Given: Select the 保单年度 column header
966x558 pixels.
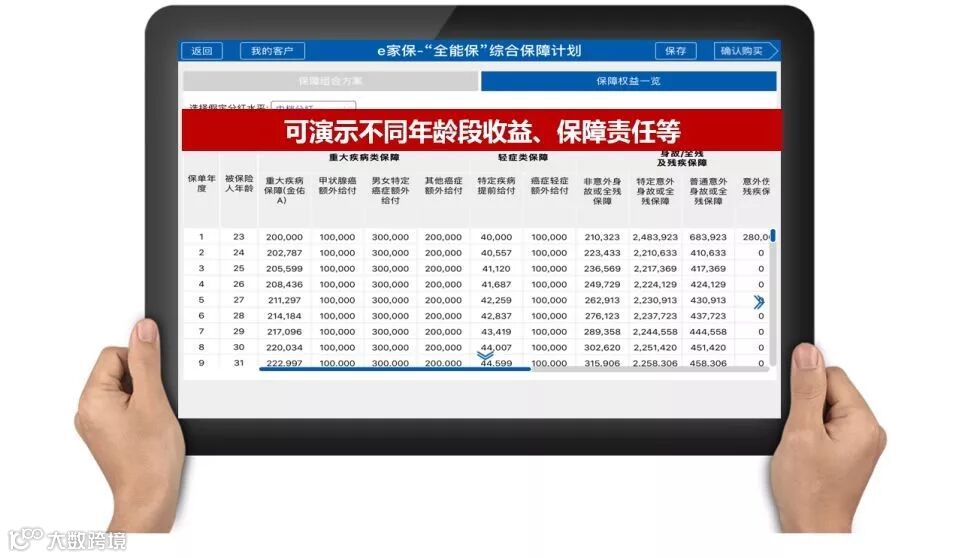Looking at the screenshot, I should [x=201, y=184].
